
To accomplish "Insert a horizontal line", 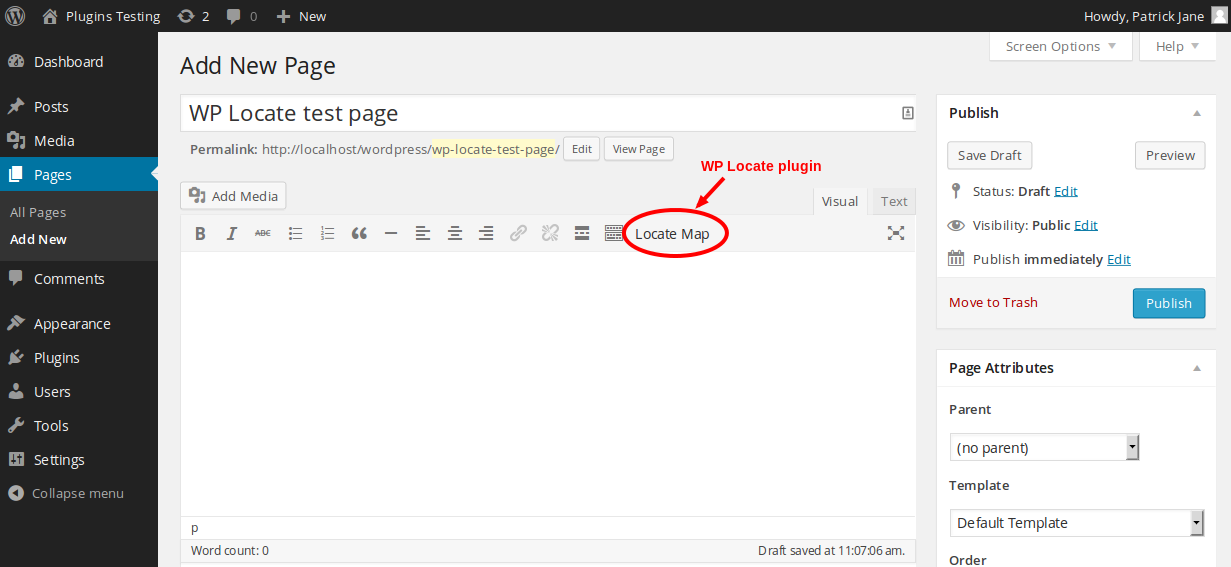I will pos(391,234).
